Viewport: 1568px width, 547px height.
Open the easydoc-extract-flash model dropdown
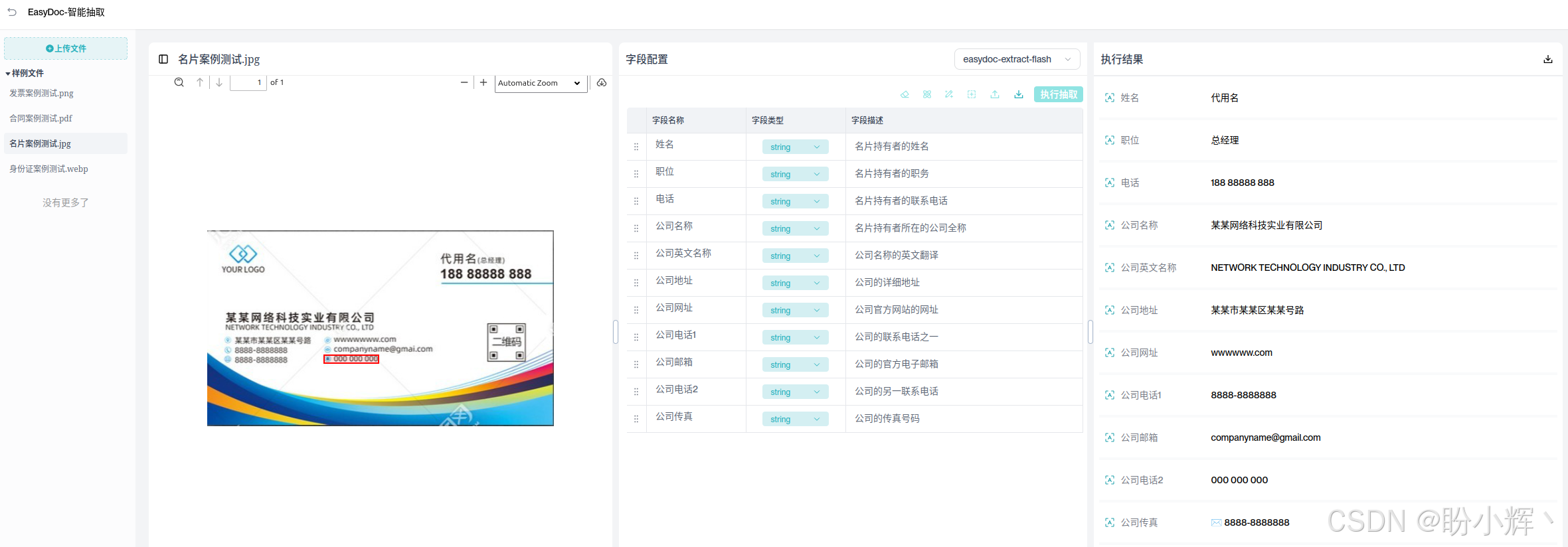[x=1017, y=59]
